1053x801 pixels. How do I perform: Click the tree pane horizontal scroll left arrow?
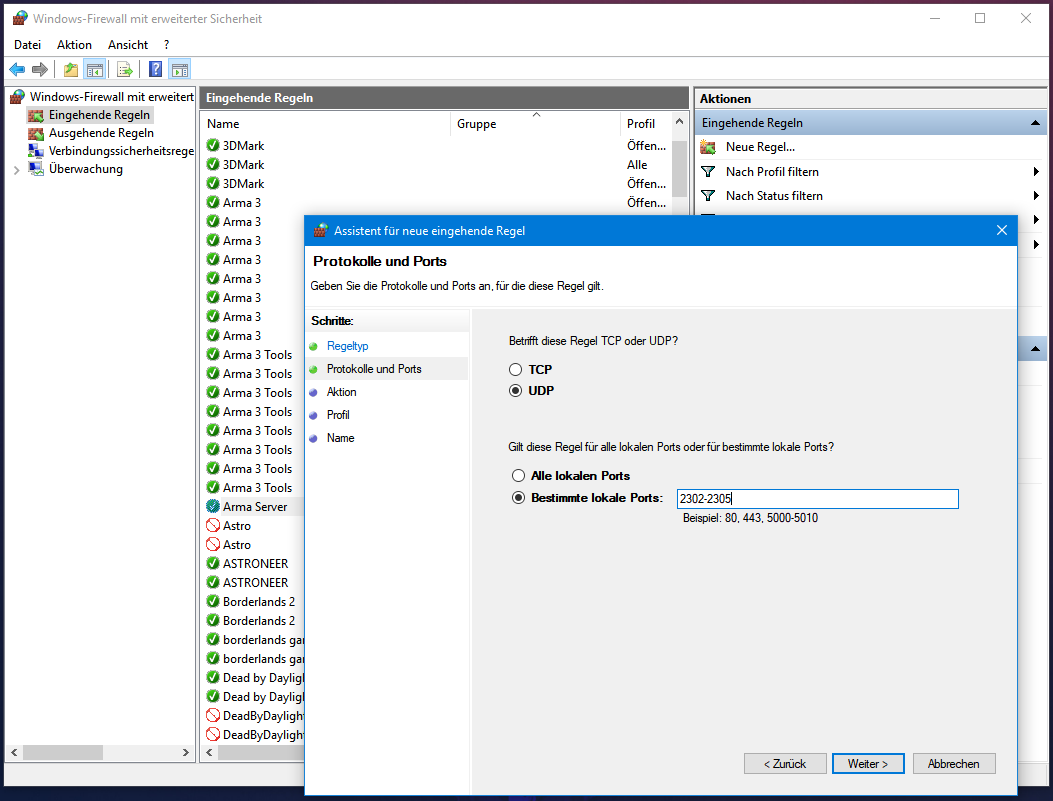(x=14, y=753)
